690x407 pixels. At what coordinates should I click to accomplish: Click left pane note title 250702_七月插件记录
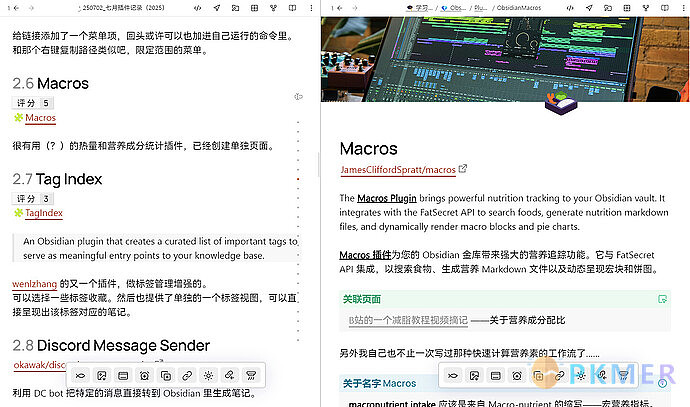click(x=123, y=8)
